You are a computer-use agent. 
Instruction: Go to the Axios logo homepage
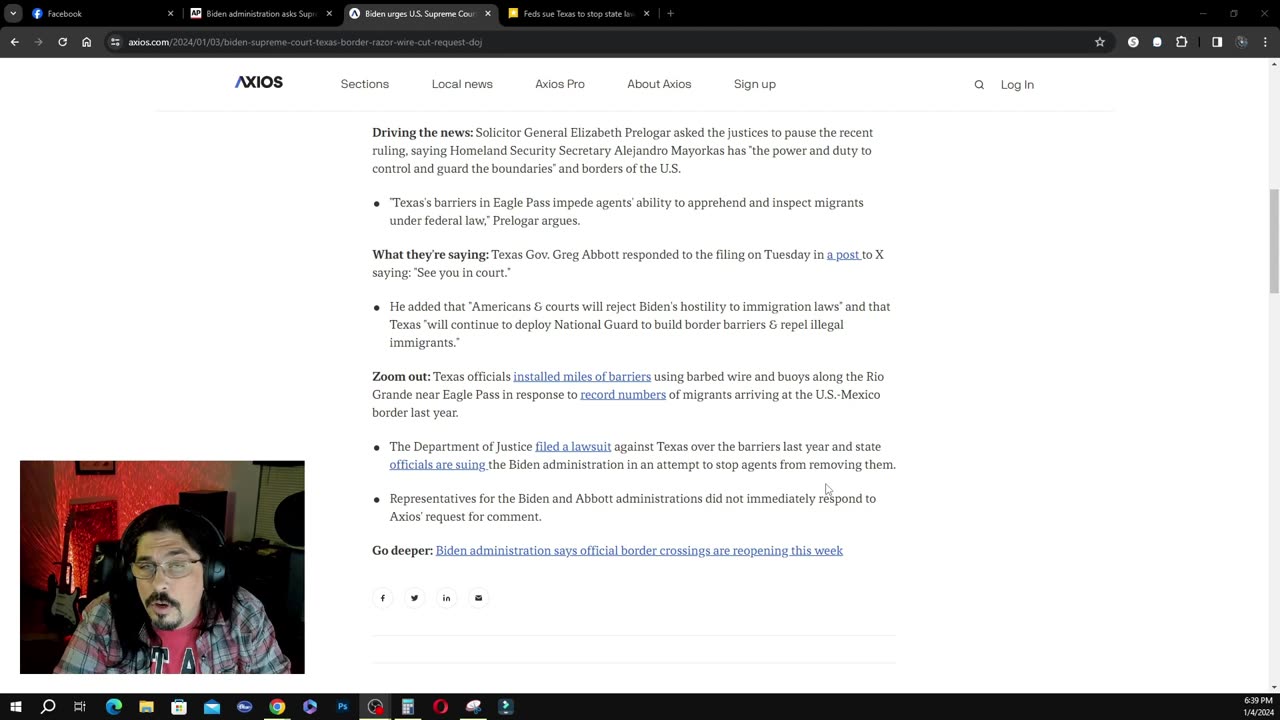click(259, 83)
